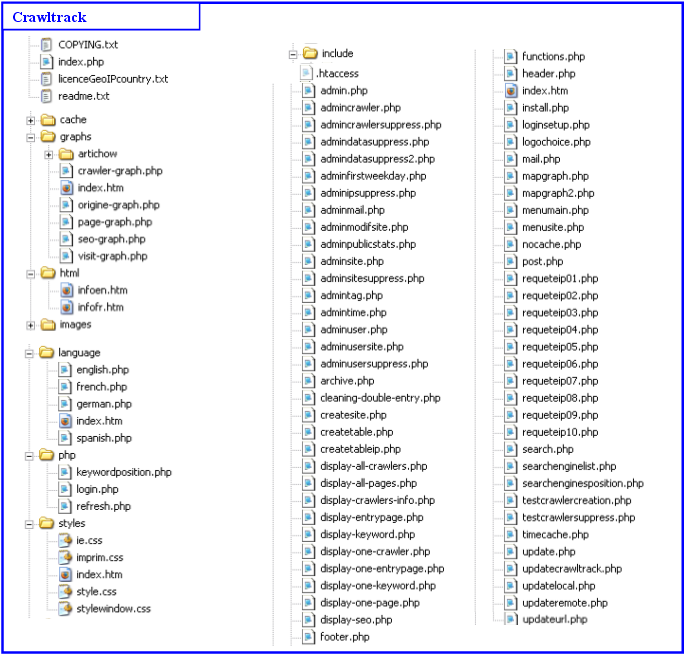Select german.php language file
This screenshot has width=685, height=656.
[x=104, y=404]
